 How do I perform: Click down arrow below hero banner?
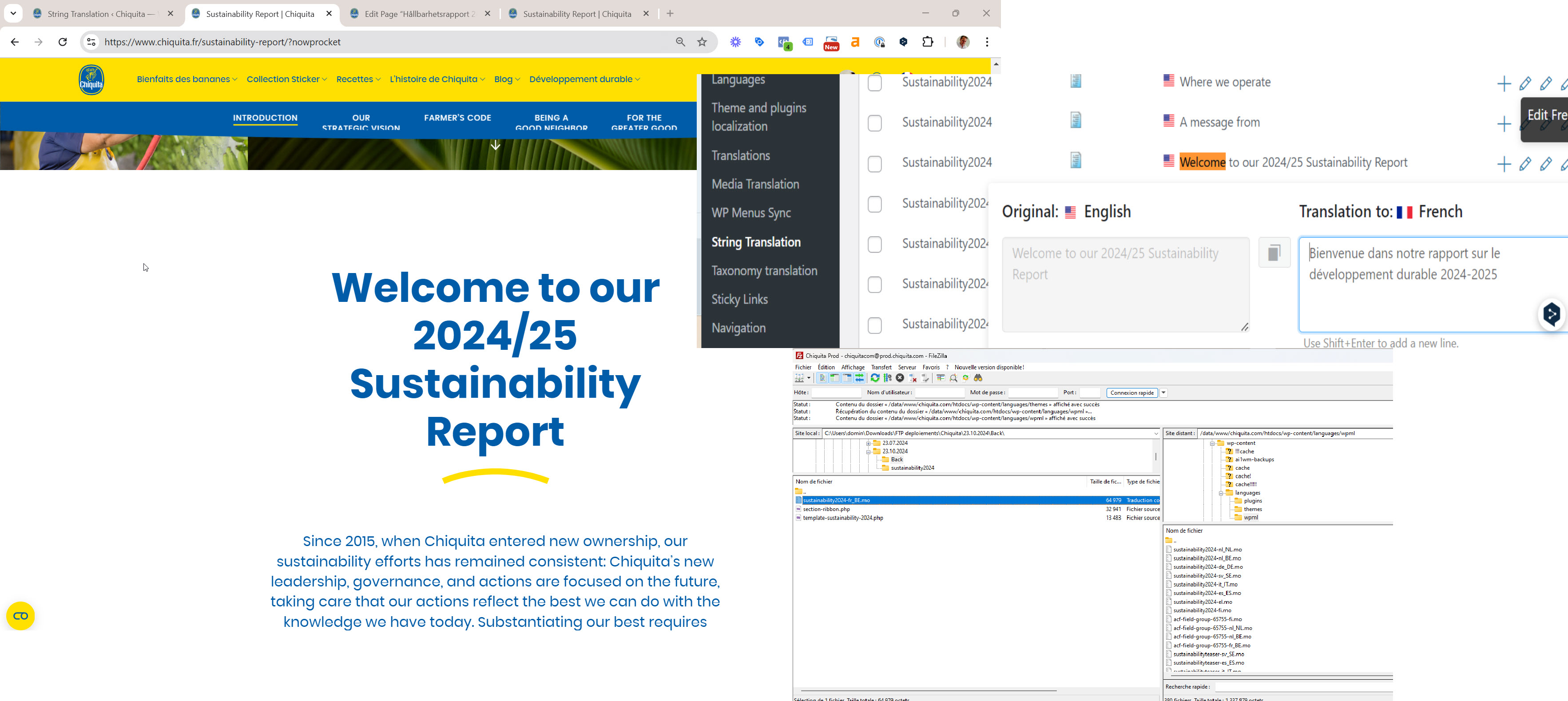click(496, 145)
